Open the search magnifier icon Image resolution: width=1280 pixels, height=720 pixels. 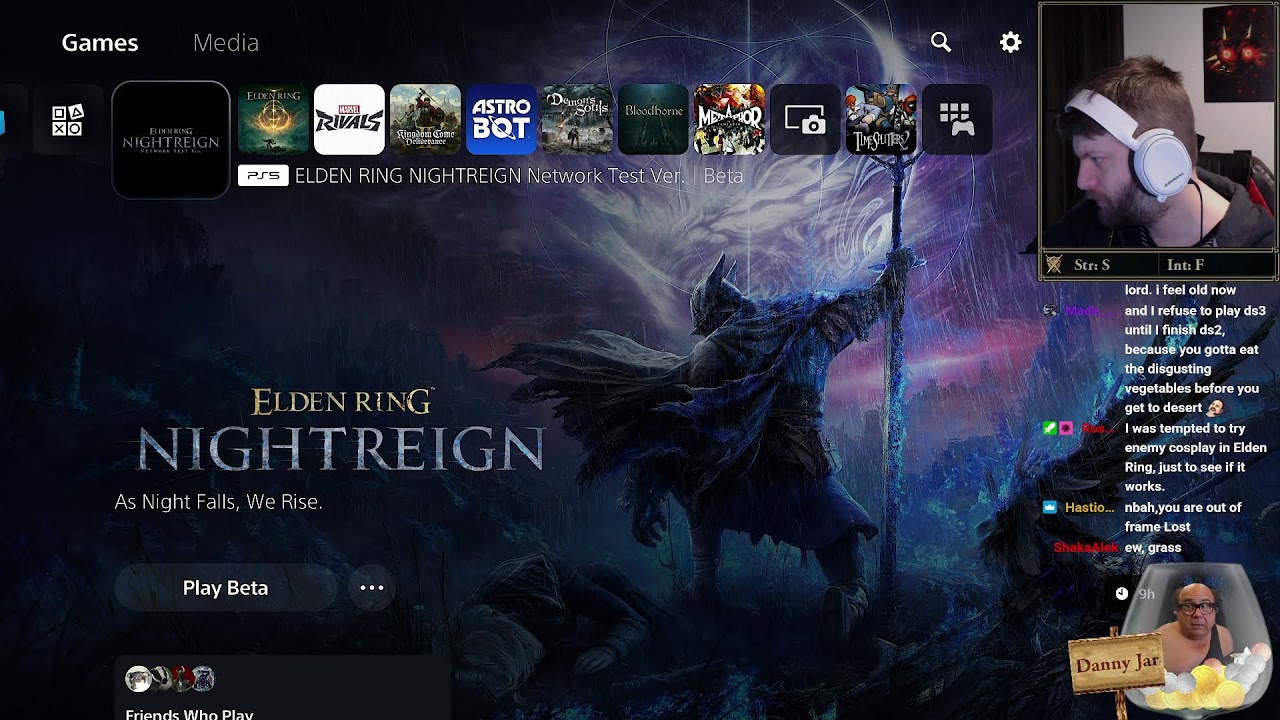click(941, 42)
